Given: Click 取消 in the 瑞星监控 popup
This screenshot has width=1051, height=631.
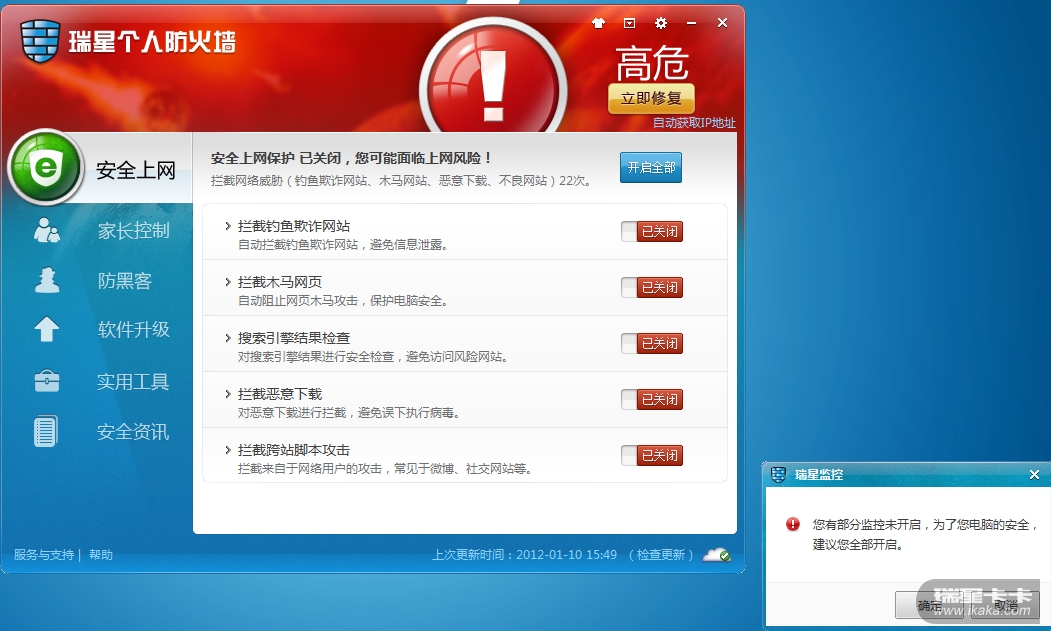Looking at the screenshot, I should [x=1005, y=606].
